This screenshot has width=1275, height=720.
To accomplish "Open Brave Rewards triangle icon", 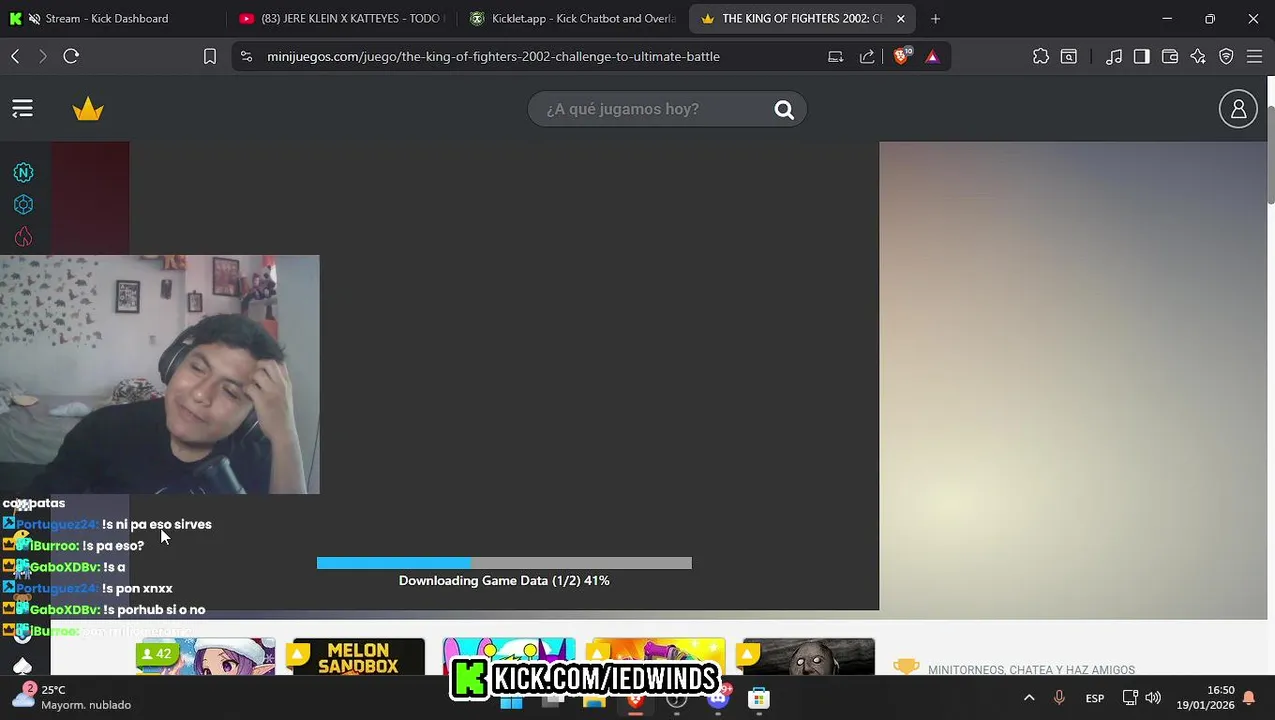I will click(x=932, y=56).
